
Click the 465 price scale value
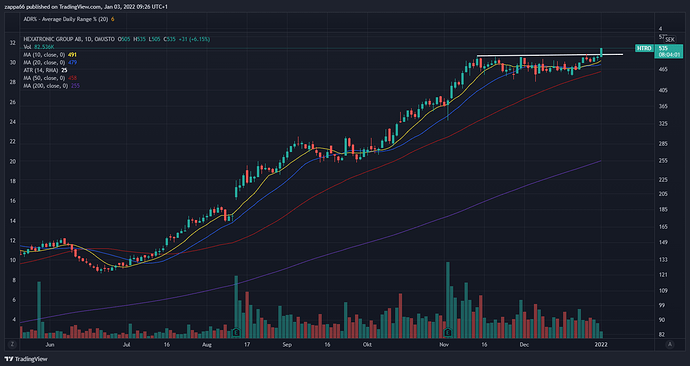663,70
